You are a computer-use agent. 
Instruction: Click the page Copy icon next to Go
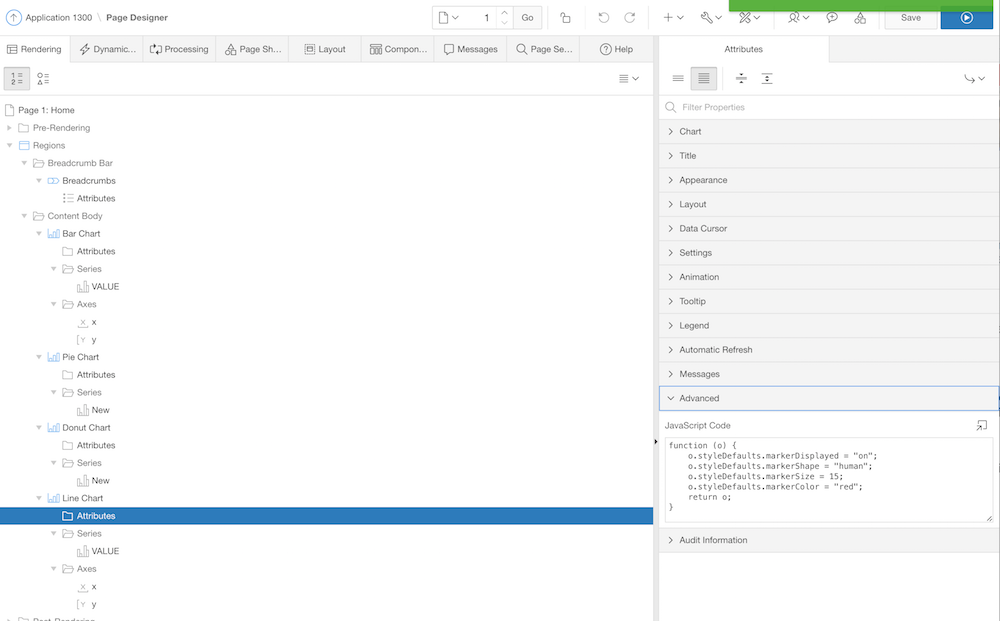(x=565, y=17)
